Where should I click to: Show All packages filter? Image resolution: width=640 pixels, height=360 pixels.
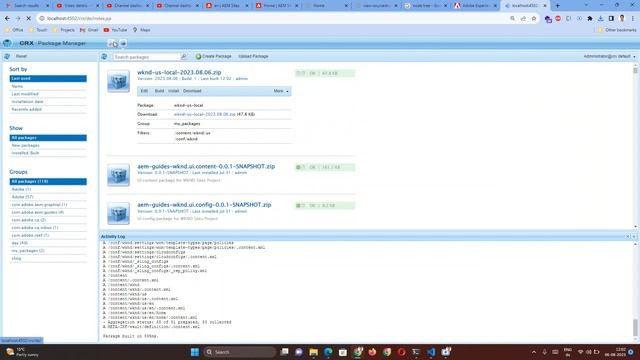pos(48,138)
